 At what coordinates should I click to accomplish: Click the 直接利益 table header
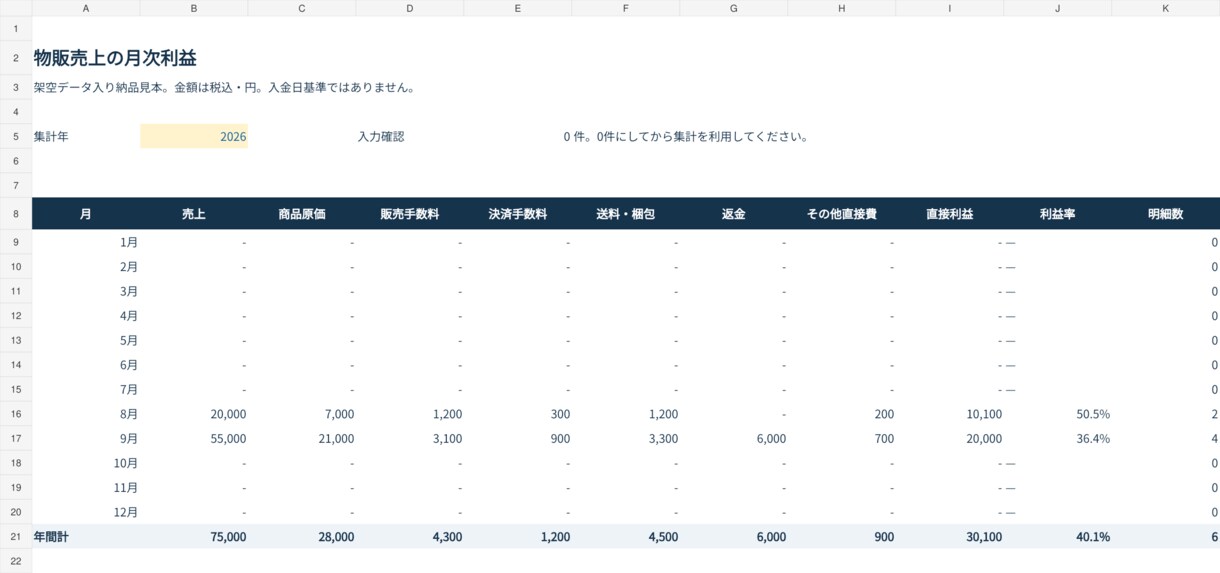(950, 214)
